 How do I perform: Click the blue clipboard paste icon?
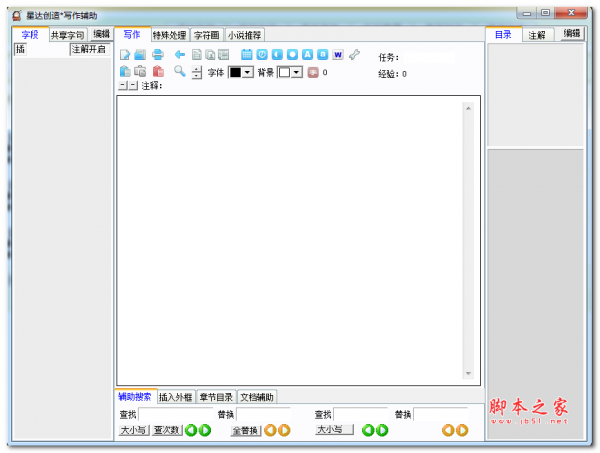tap(125, 72)
